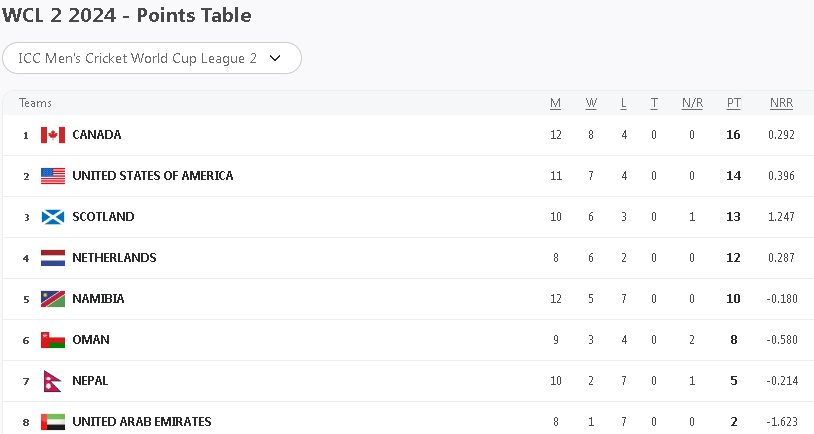Click the Netherlands flag icon

coord(53,258)
